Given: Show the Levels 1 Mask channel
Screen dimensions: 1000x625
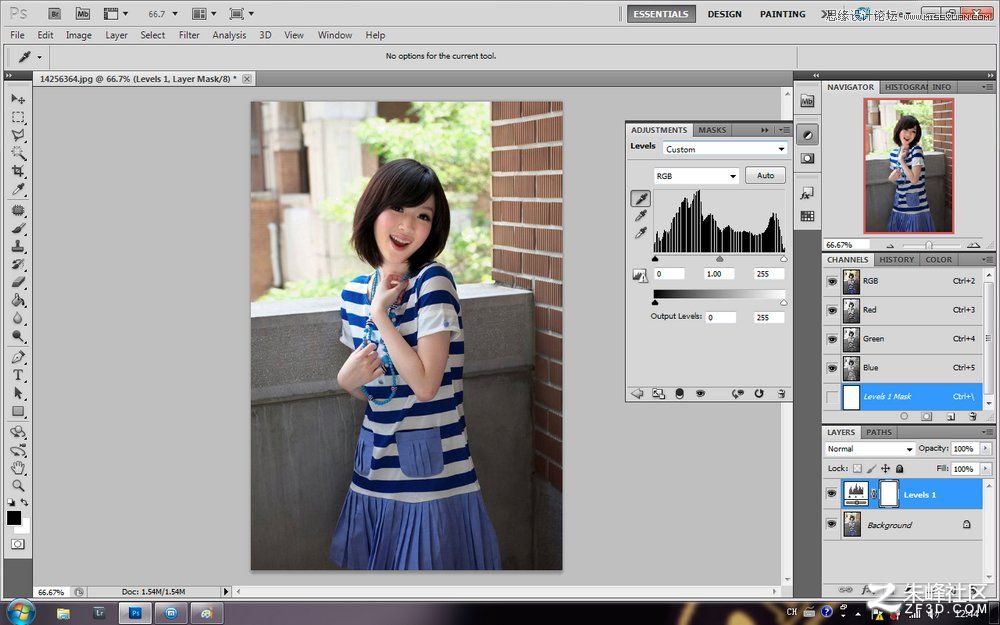Looking at the screenshot, I should (832, 397).
